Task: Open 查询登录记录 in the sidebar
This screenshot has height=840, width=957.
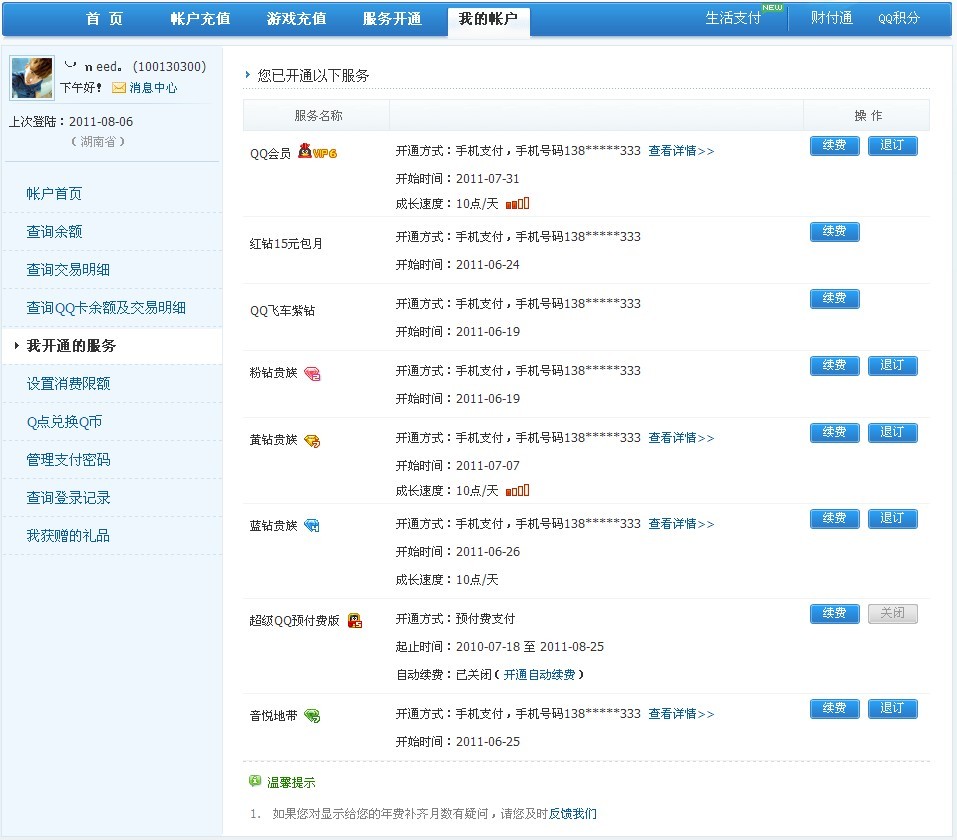Action: pos(68,498)
